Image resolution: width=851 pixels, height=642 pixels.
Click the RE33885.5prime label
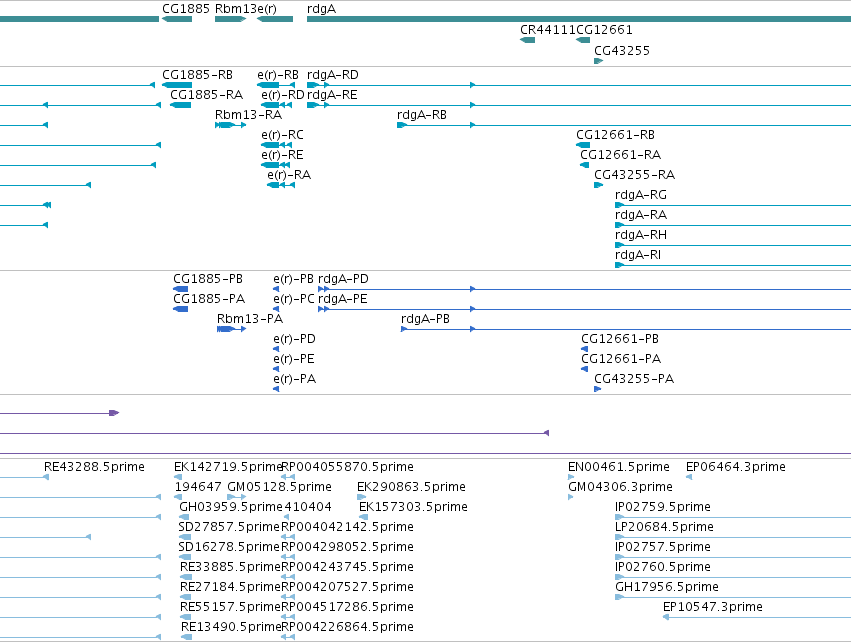click(x=231, y=568)
